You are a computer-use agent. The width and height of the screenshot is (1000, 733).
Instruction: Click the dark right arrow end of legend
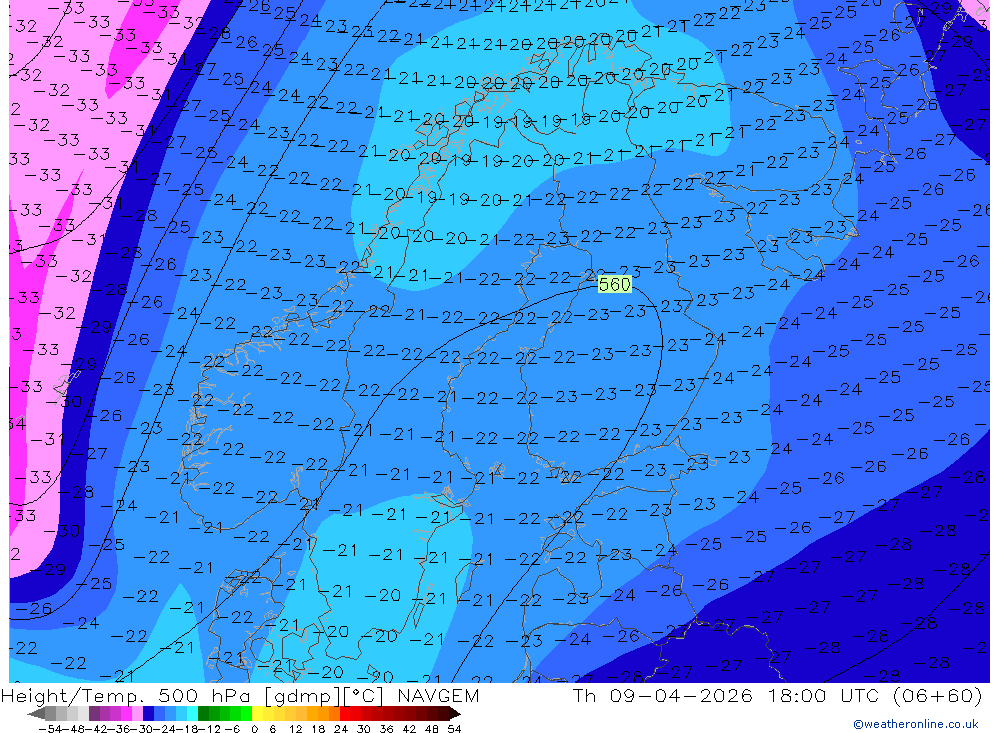pos(455,714)
